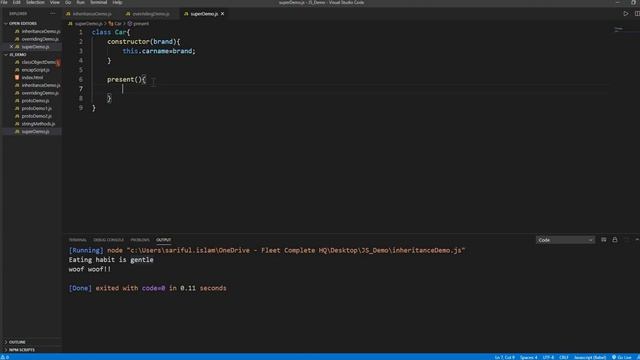Switch to the TERMINAL panel tab

78,240
